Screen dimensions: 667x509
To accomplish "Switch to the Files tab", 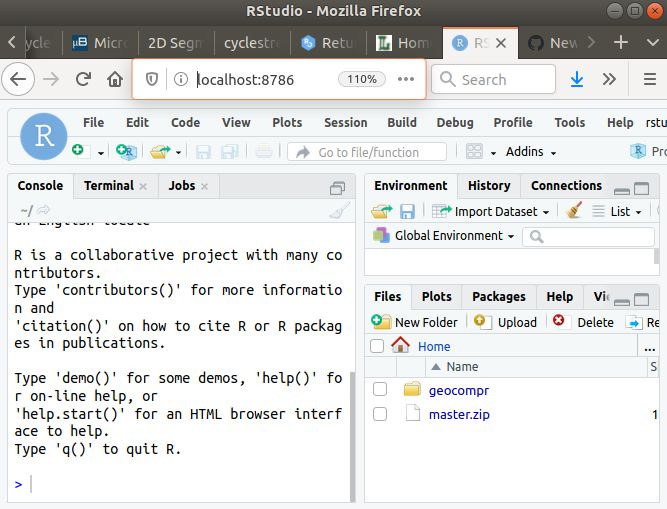I will [388, 297].
